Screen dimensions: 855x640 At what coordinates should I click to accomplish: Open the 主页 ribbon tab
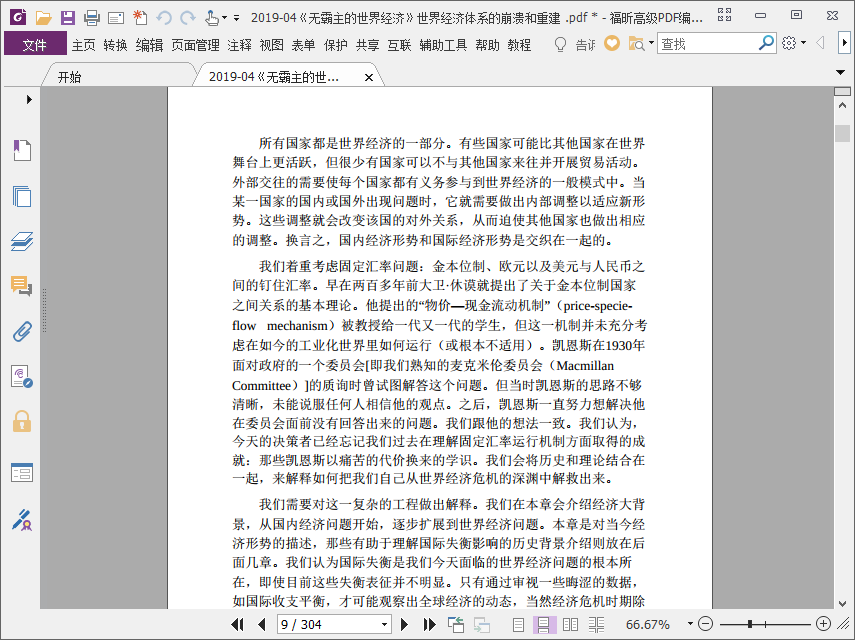coord(83,45)
